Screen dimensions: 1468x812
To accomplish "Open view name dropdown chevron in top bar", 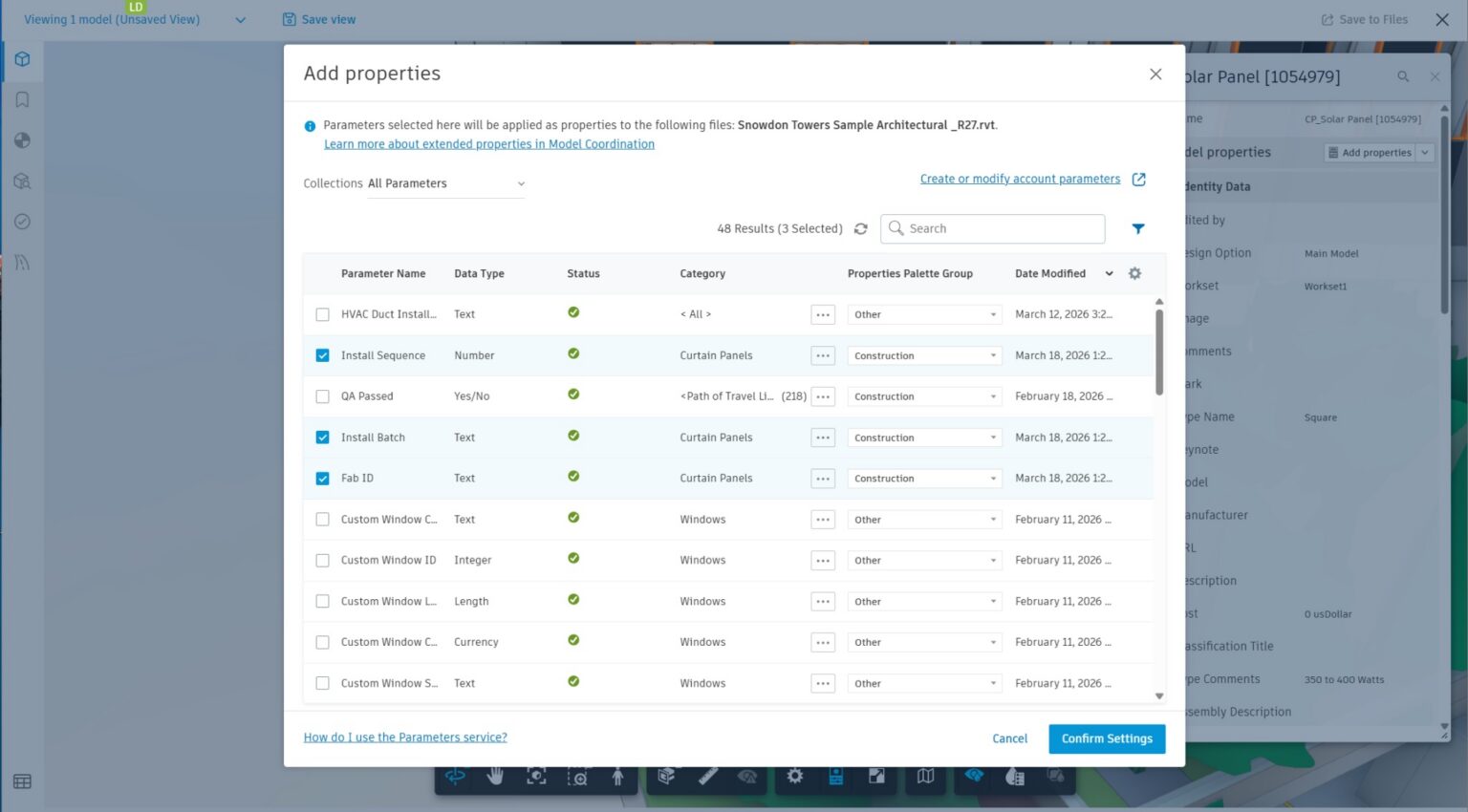I will [240, 20].
